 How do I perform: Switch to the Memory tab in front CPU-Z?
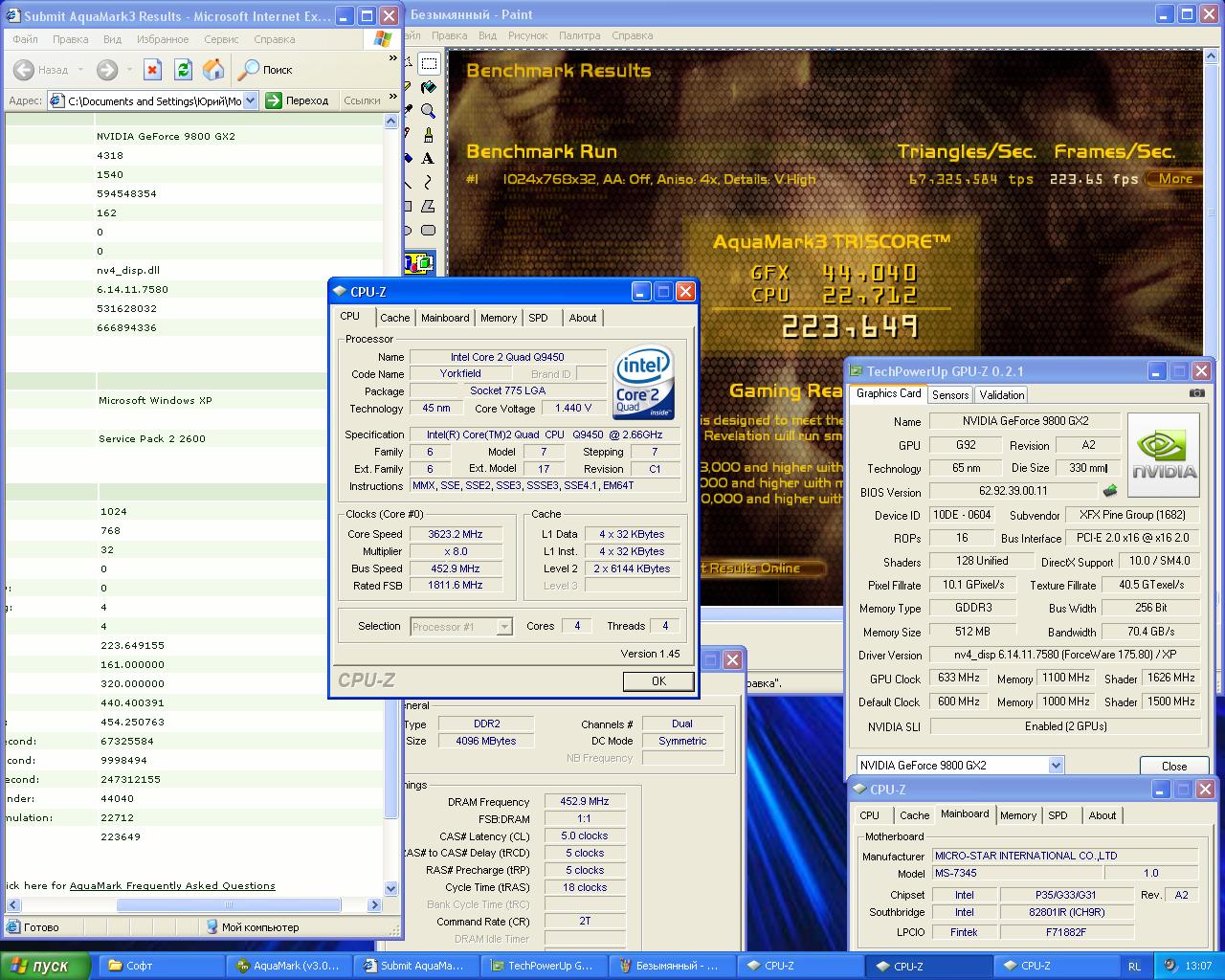498,318
